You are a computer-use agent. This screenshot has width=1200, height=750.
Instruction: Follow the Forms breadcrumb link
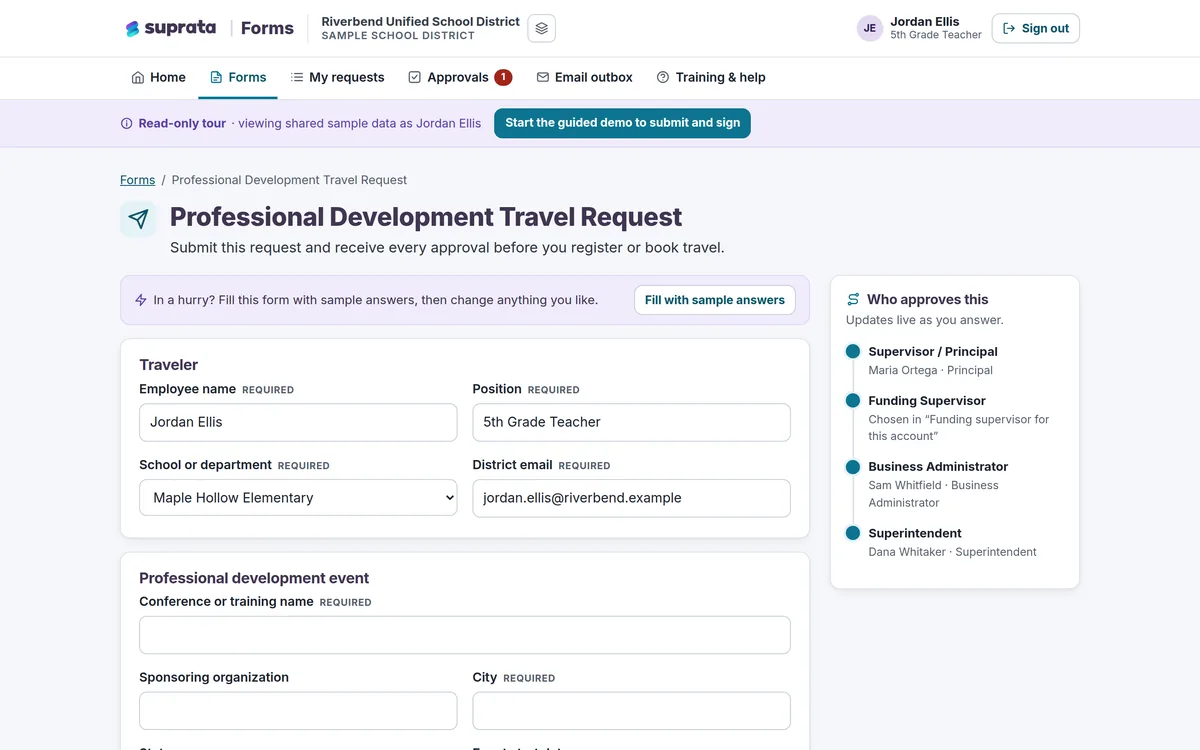[x=138, y=180]
